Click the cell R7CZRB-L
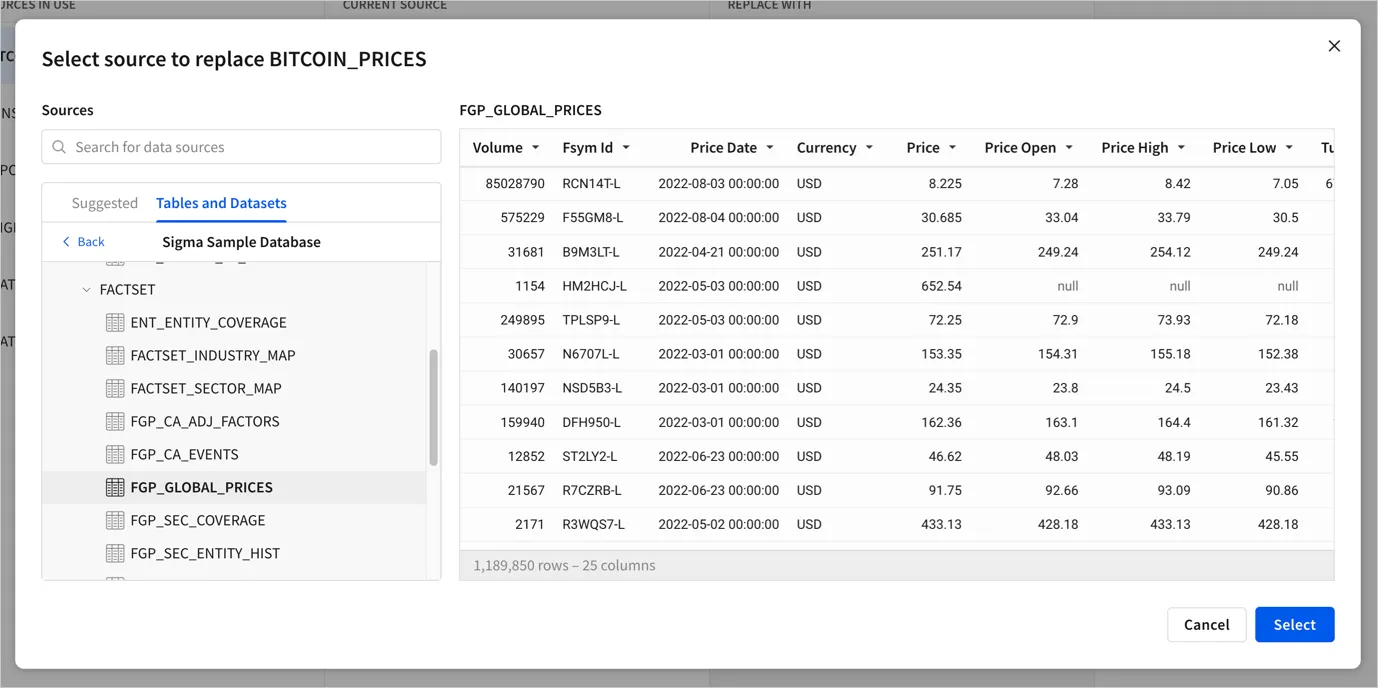This screenshot has width=1378, height=688. click(592, 490)
